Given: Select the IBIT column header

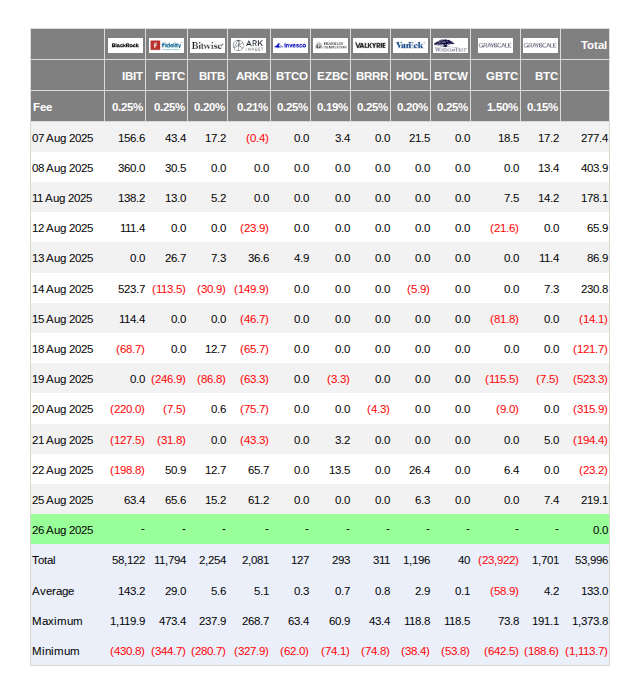Looking at the screenshot, I should click(x=131, y=76).
